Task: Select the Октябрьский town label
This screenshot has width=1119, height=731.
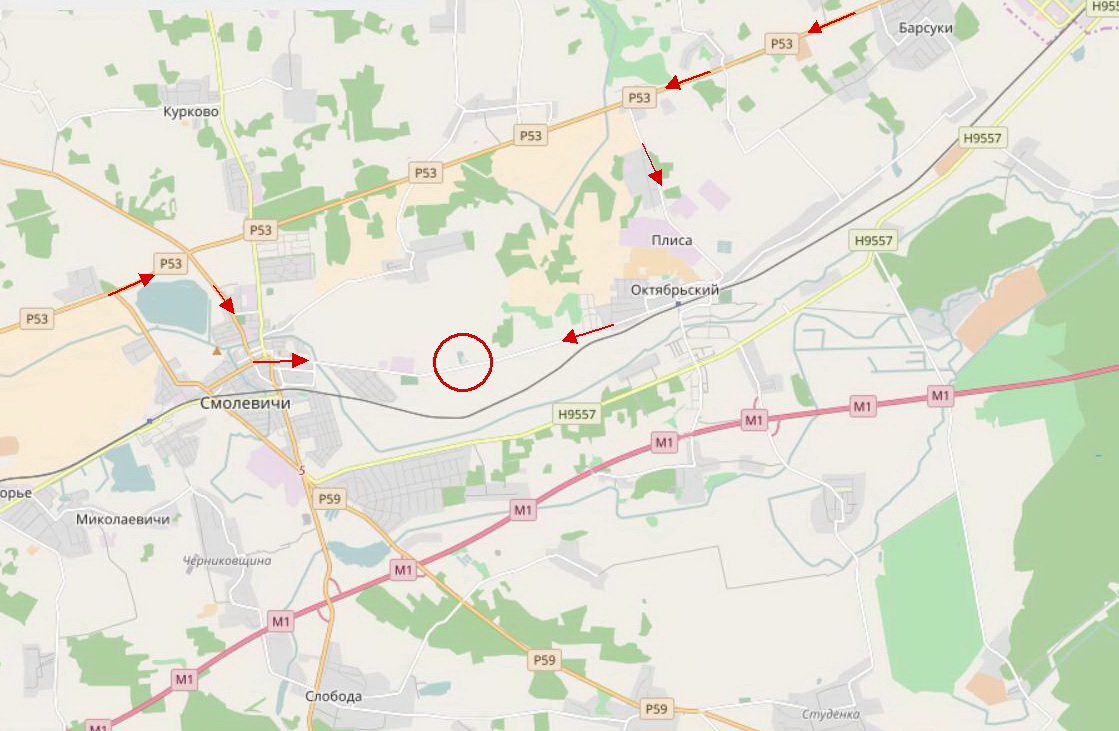Action: [675, 290]
